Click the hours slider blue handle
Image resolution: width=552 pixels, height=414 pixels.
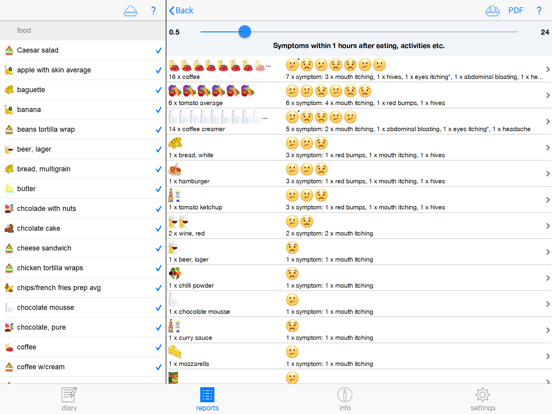coord(245,32)
